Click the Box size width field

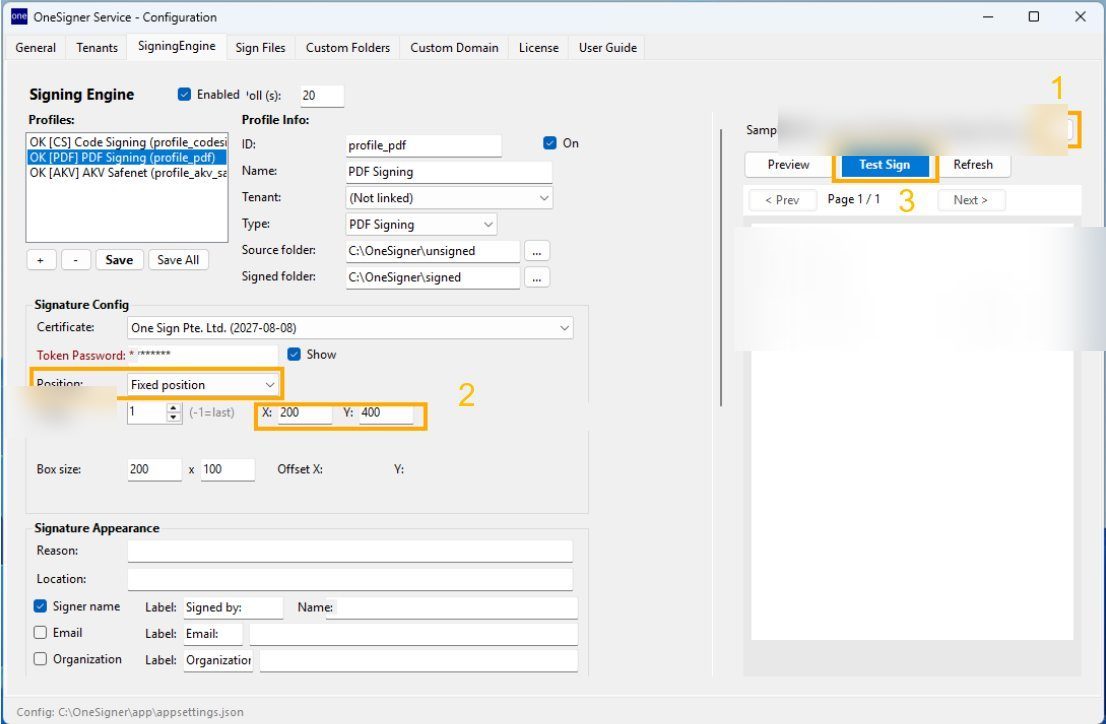point(154,469)
